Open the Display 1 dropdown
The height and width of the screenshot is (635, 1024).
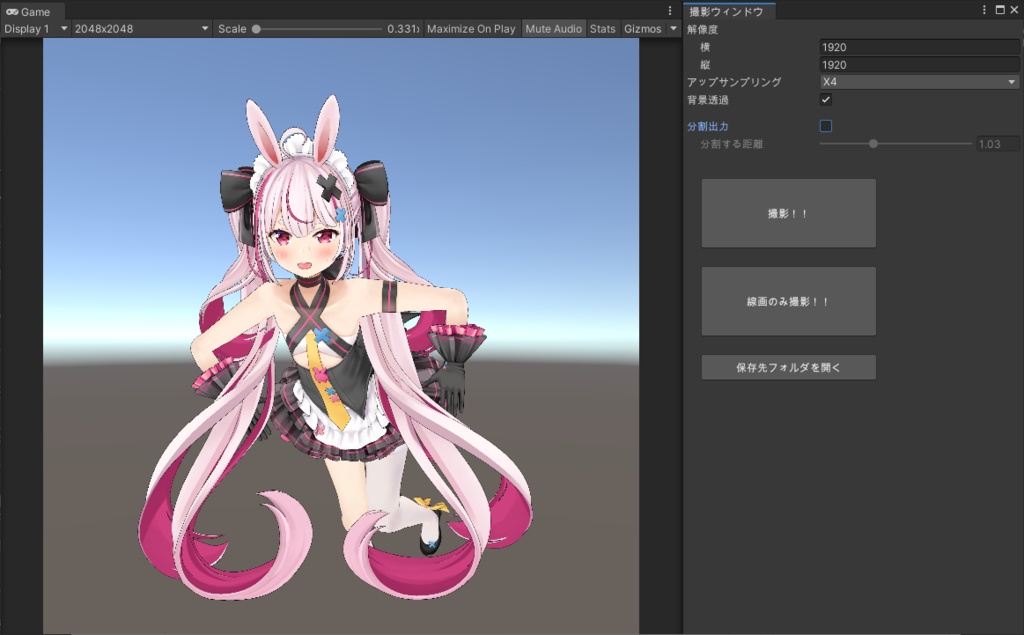[31, 28]
